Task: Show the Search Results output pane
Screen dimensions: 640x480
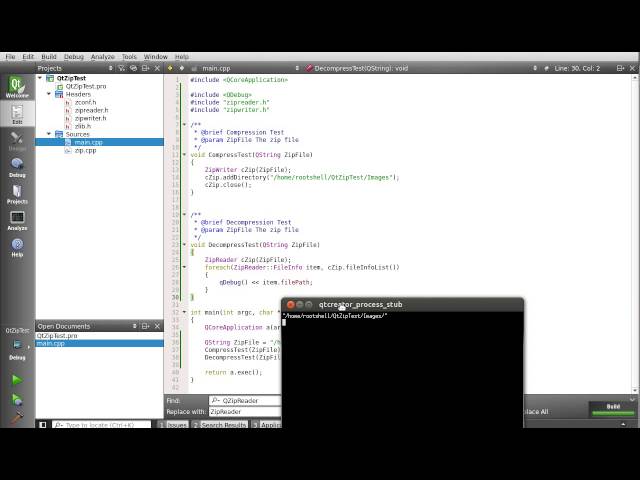Action: [220, 424]
